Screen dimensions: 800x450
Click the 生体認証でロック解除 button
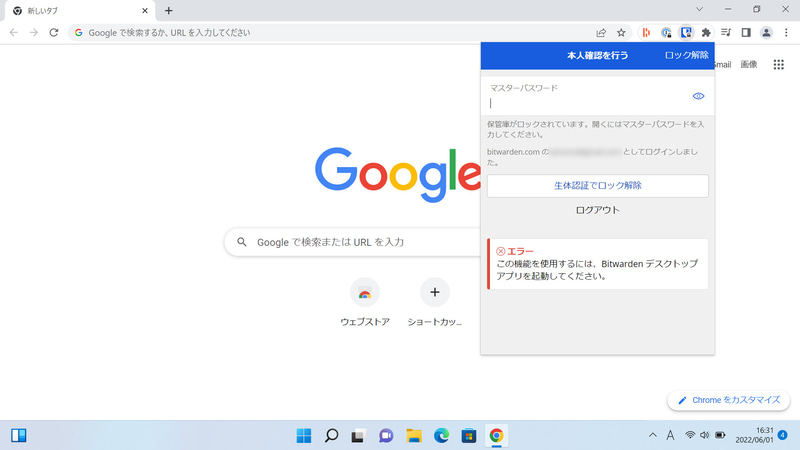coord(597,186)
